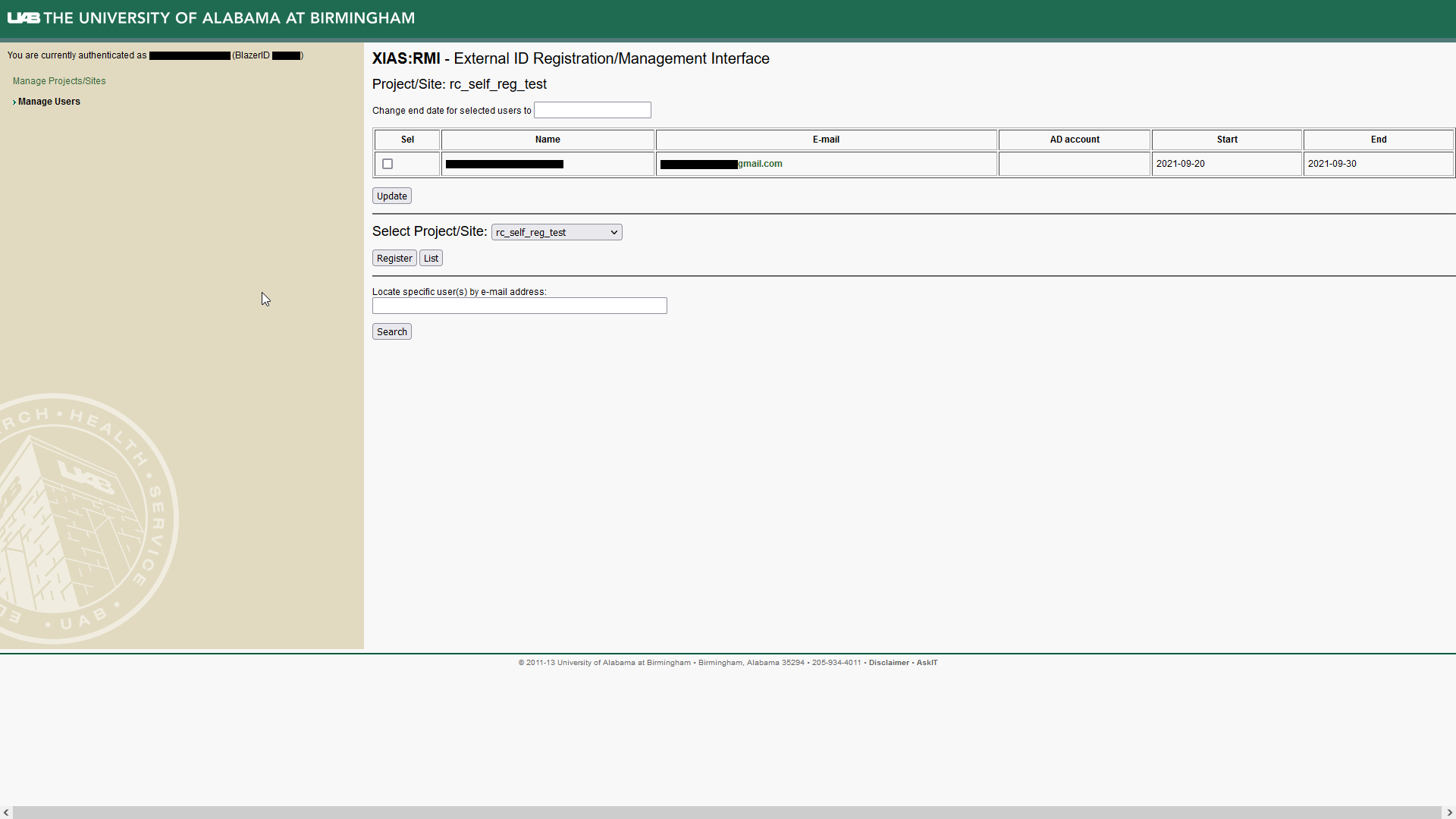Viewport: 1456px width, 819px height.
Task: Click the Register button
Action: [x=394, y=258]
